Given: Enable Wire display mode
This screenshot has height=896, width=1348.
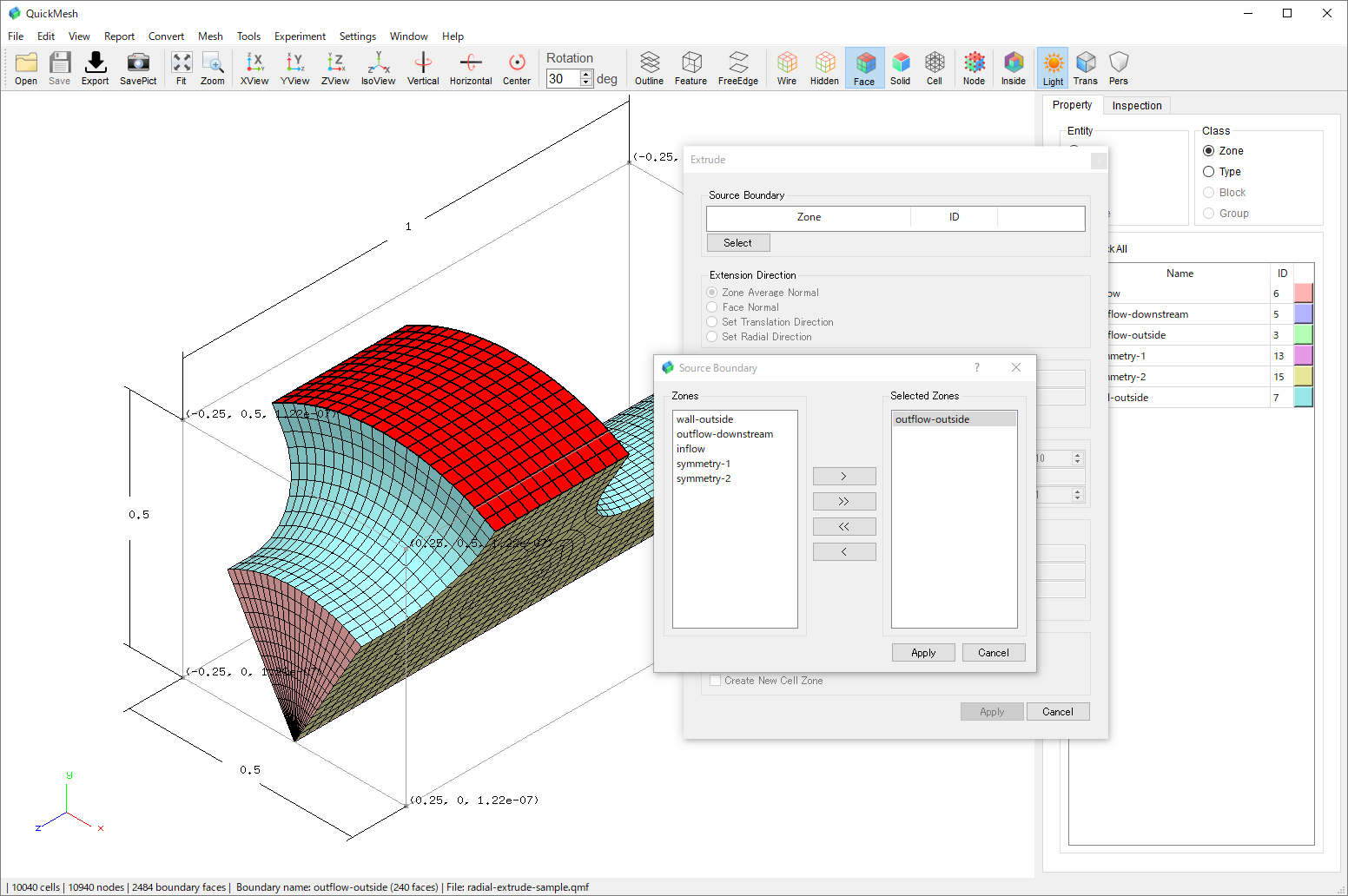Looking at the screenshot, I should coord(786,68).
